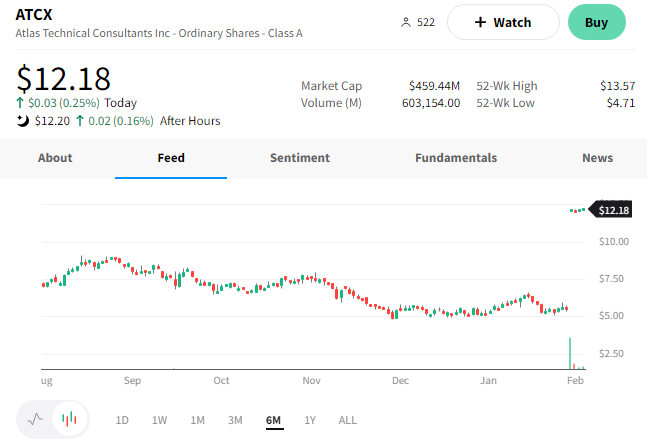Viewport: 647px width, 446px height.
Task: Click the $12.18 price tag on chart
Action: pos(614,210)
